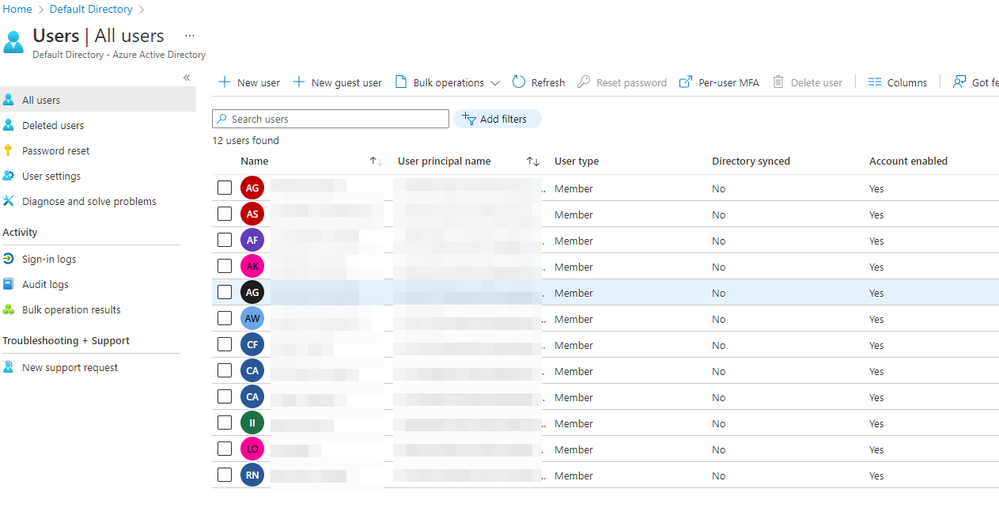Click the Users page header icon
Viewport: 999px width, 531px height.
(x=13, y=42)
